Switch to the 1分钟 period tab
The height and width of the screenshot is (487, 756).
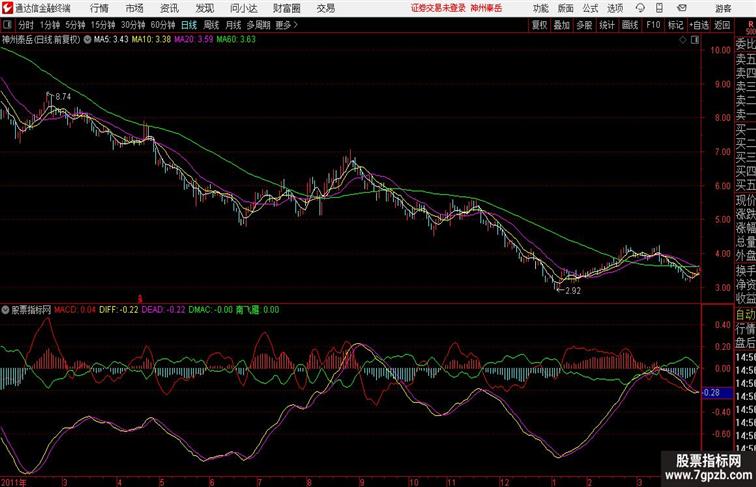[x=50, y=25]
